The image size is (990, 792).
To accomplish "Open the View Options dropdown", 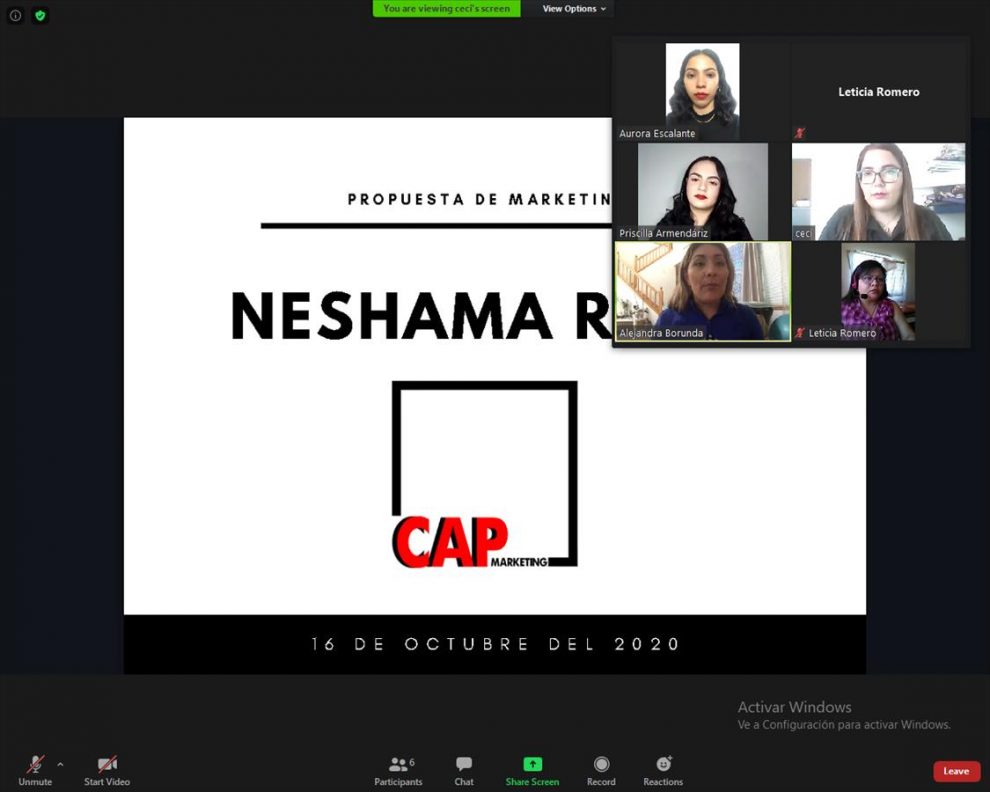I will click(574, 9).
